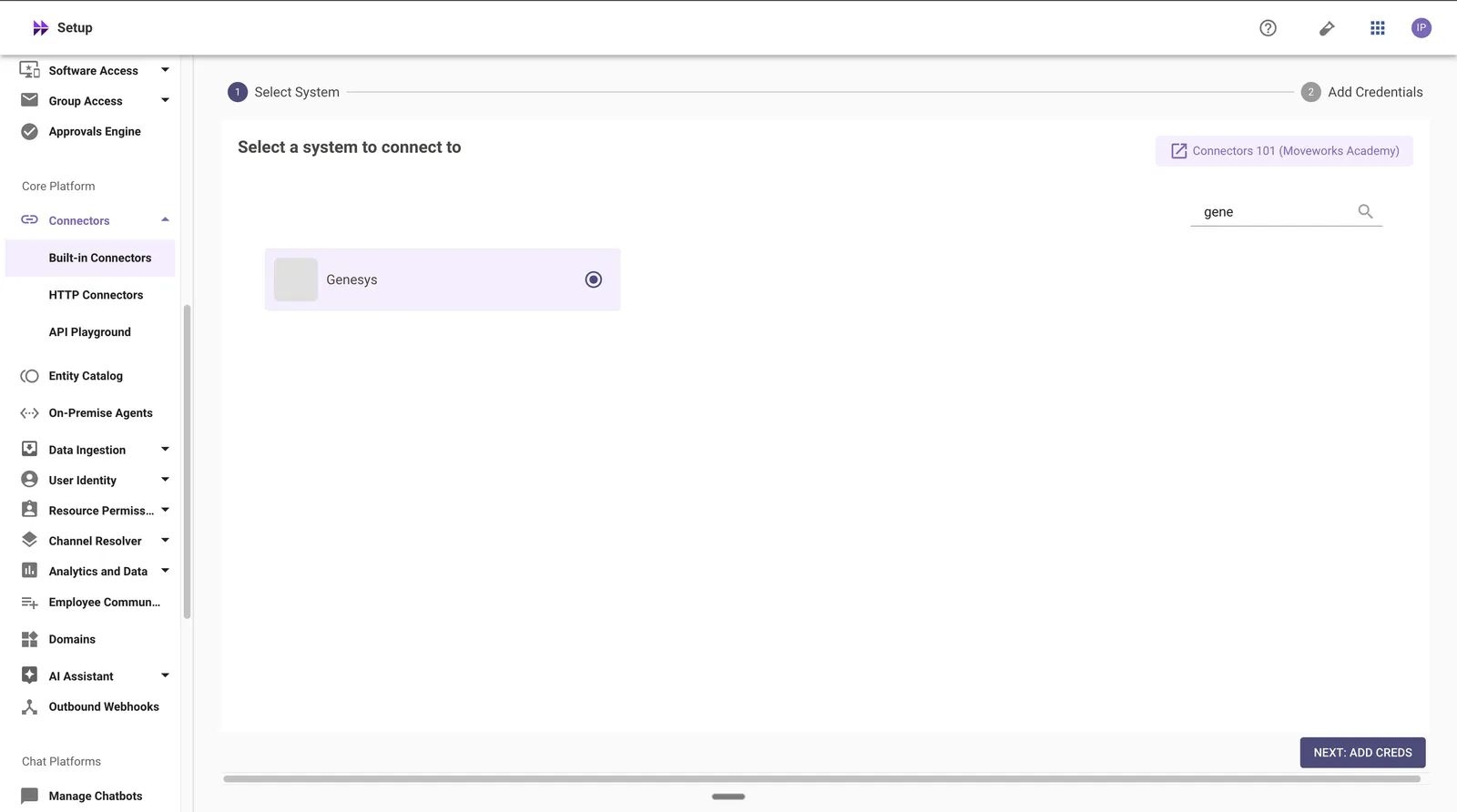Collapse the Connectors section arrow
Screen dimensions: 1457x812
(165, 219)
